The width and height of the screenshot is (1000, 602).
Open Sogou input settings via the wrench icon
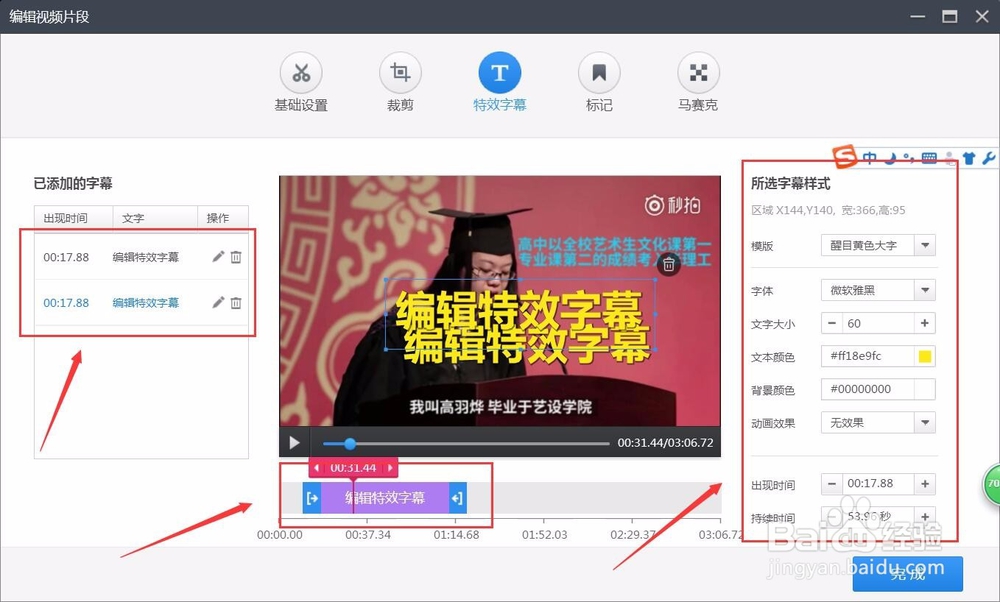[989, 158]
